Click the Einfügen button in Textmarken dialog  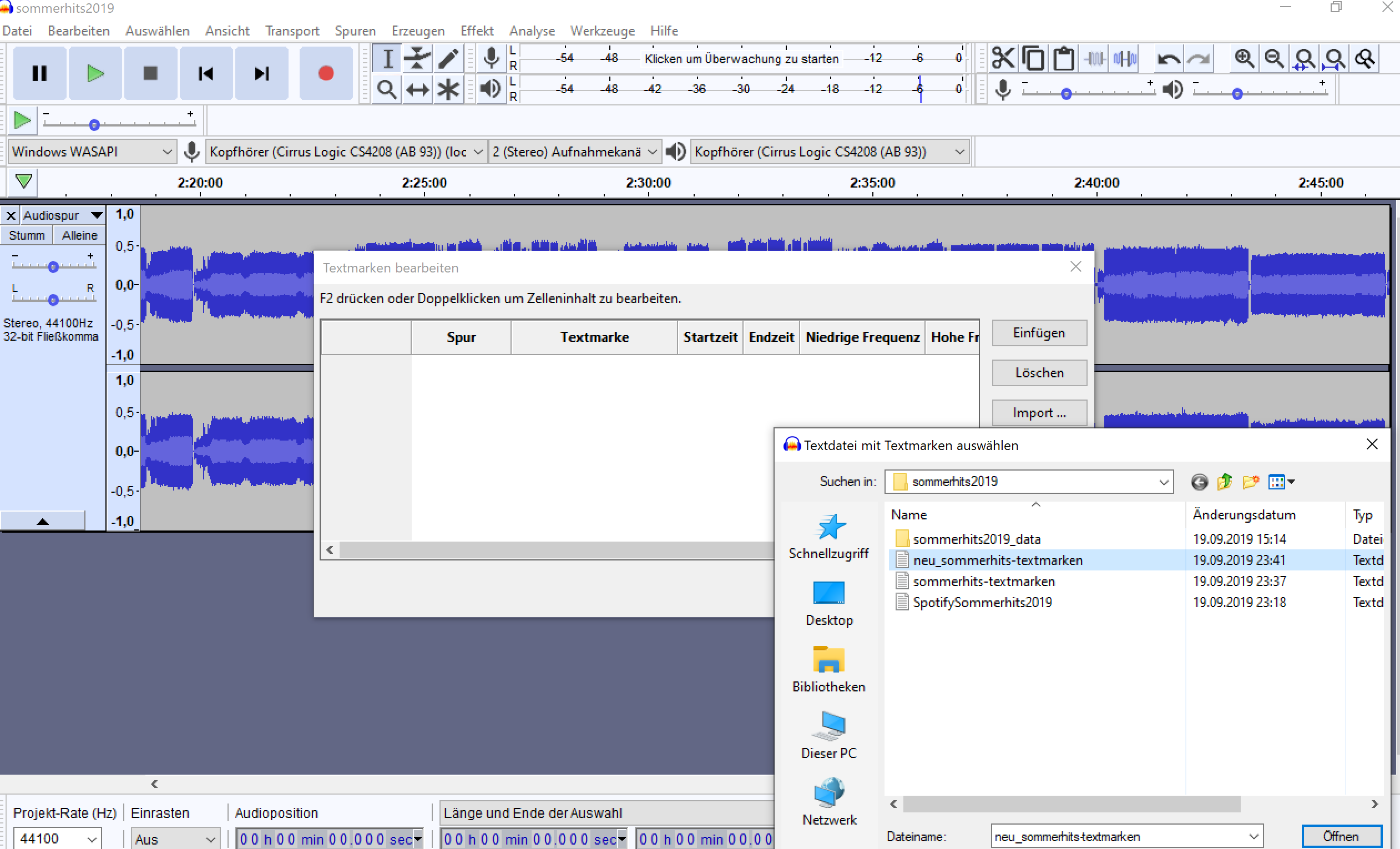tap(1039, 333)
